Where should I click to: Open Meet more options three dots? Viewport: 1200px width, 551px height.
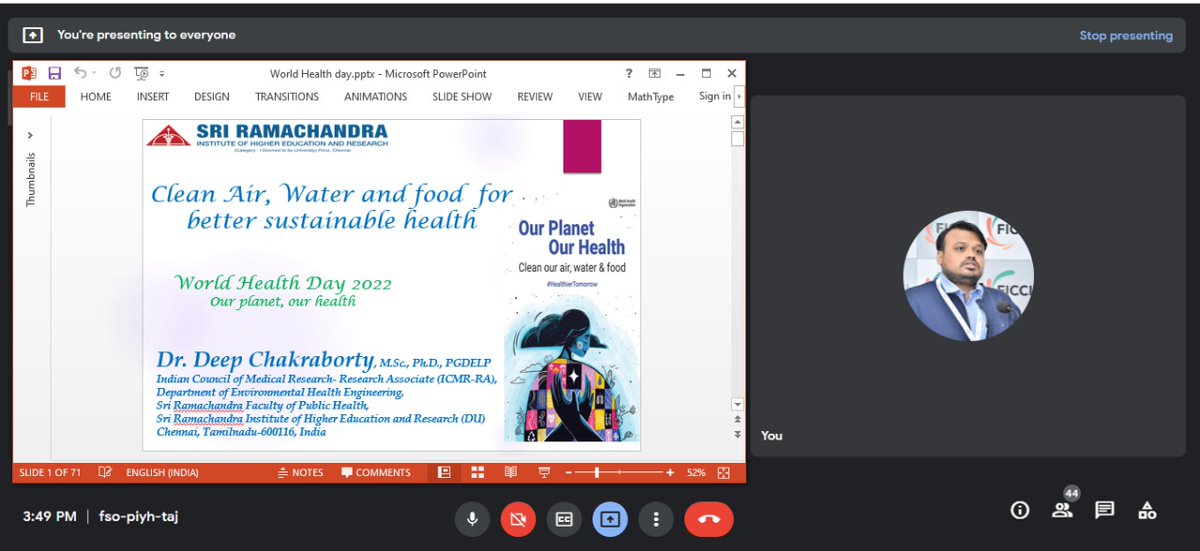pyautogui.click(x=656, y=518)
